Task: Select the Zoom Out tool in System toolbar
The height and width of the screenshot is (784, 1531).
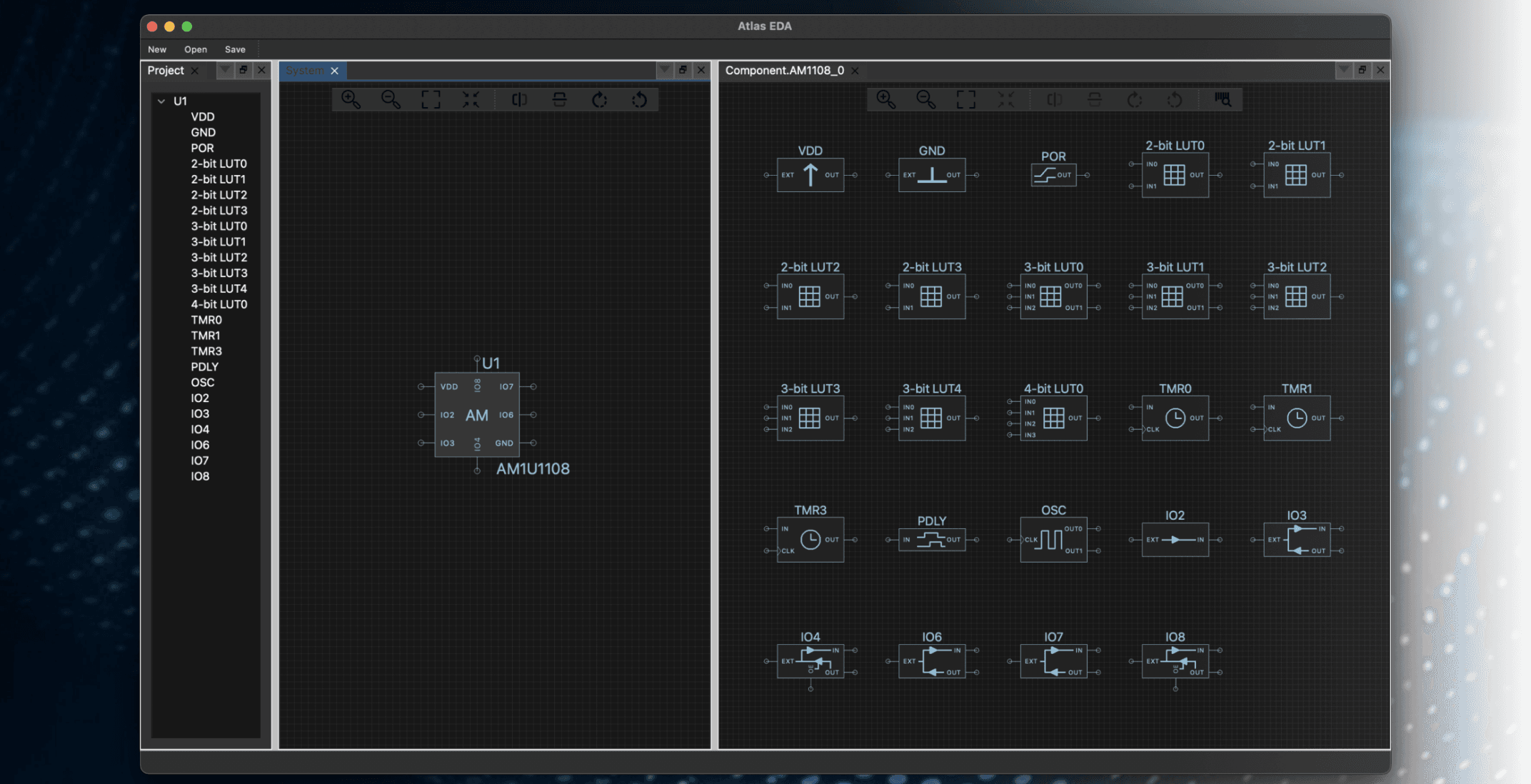Action: [x=390, y=100]
